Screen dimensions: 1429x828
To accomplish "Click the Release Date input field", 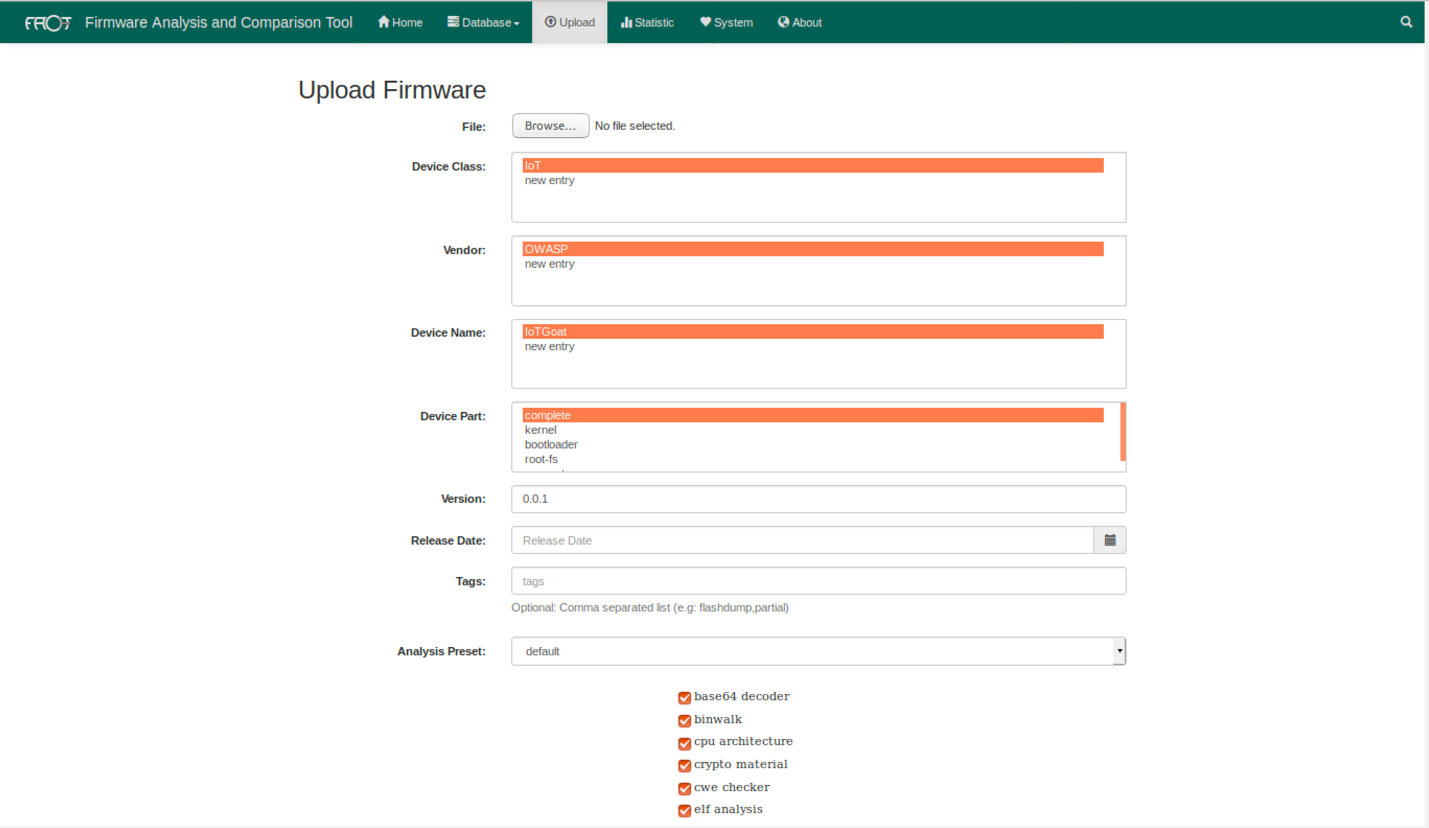I will [x=803, y=540].
